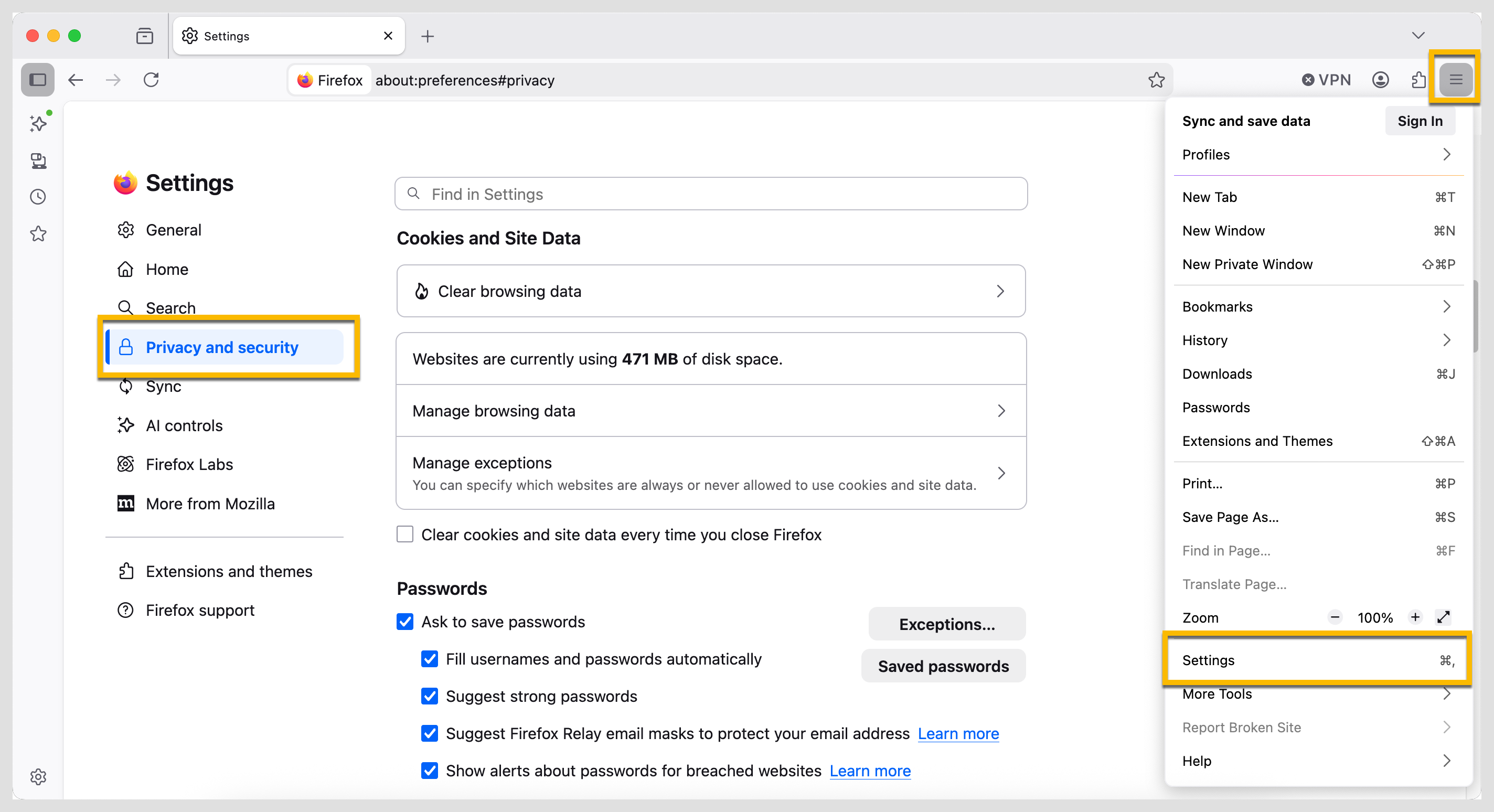Open the tab groups list icon
This screenshot has width=1494, height=812.
point(144,36)
